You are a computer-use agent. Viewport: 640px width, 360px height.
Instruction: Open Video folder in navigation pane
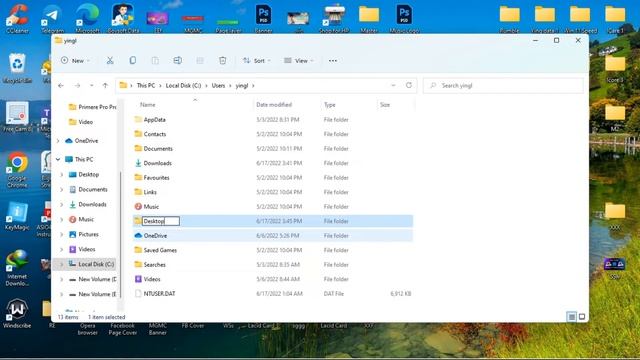pyautogui.click(x=81, y=122)
